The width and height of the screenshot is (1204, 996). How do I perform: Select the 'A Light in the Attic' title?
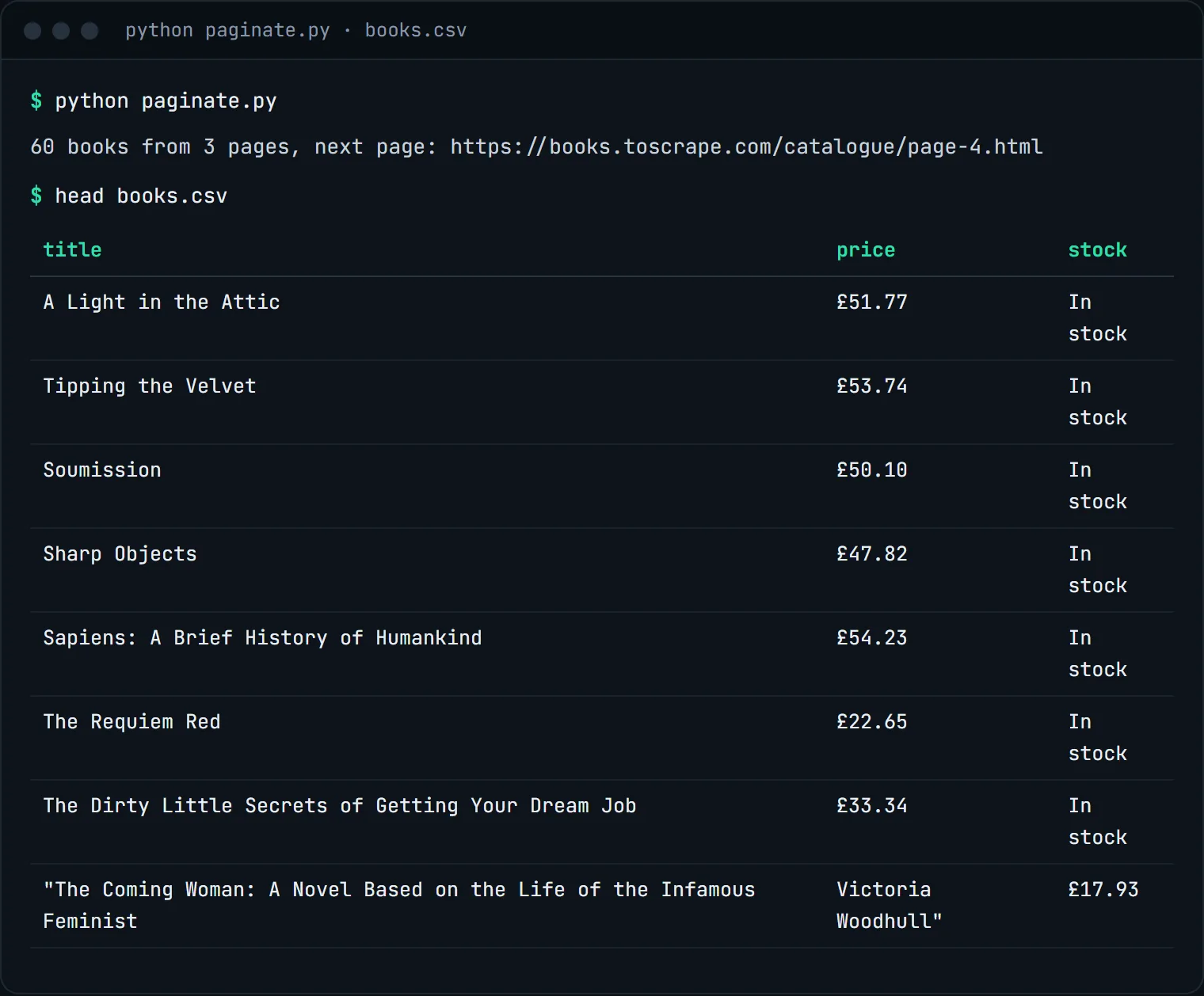pos(162,302)
